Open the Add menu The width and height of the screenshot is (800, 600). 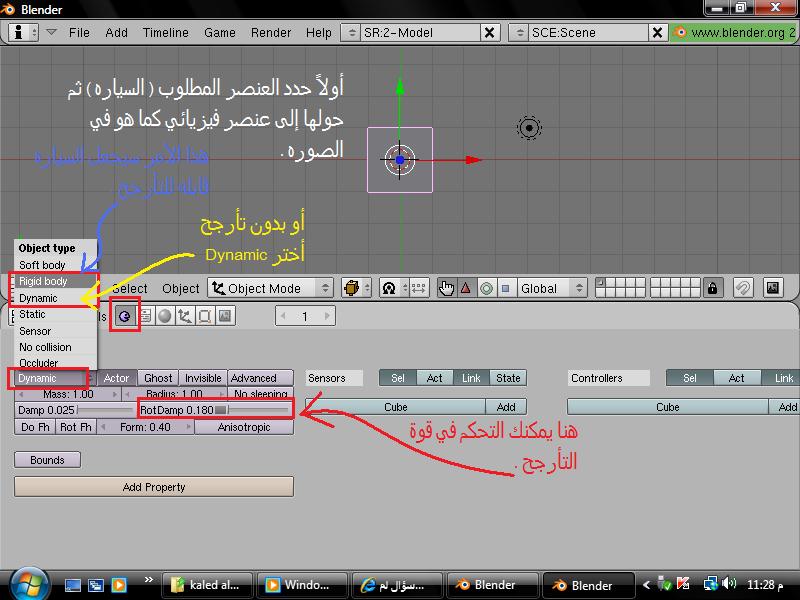coord(116,33)
